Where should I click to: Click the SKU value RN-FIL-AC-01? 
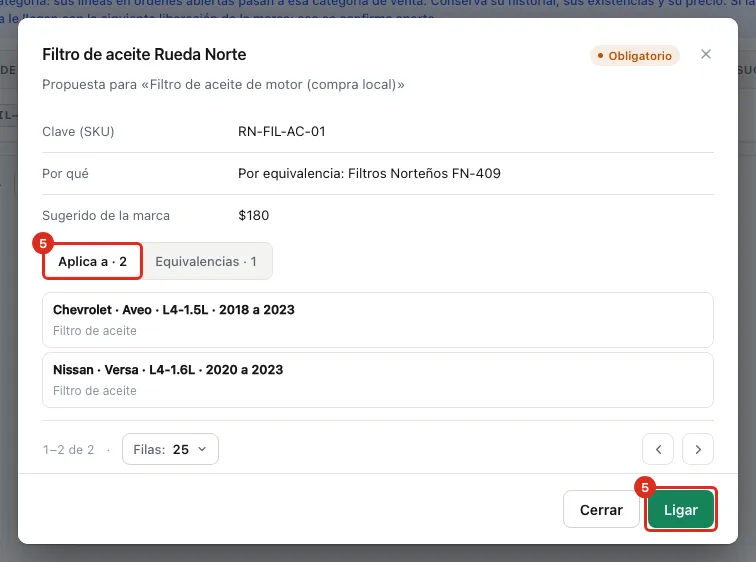click(x=282, y=132)
